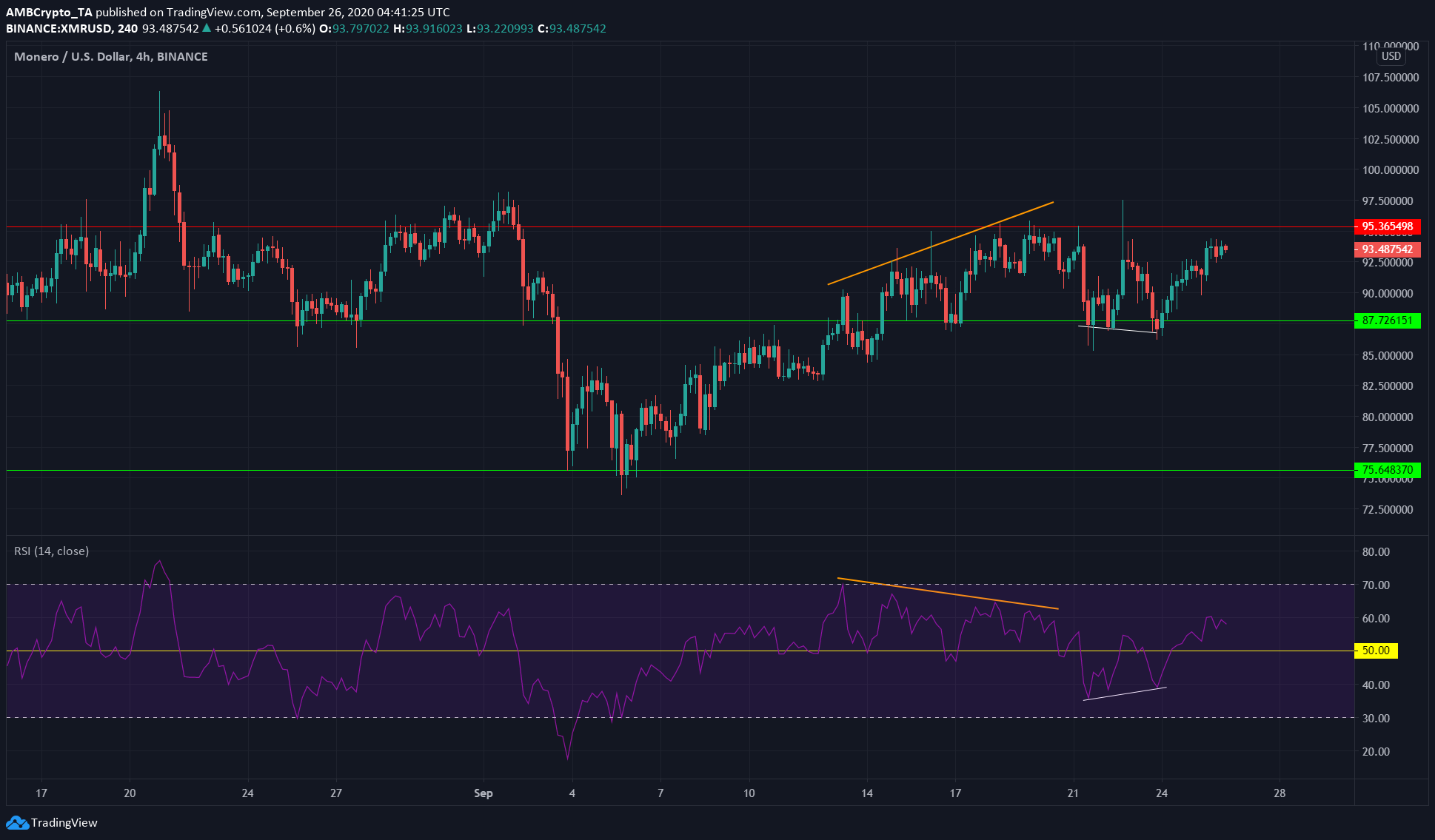Click the Monero / U.S. Dollar chart title
1435x840 pixels.
pyautogui.click(x=111, y=56)
